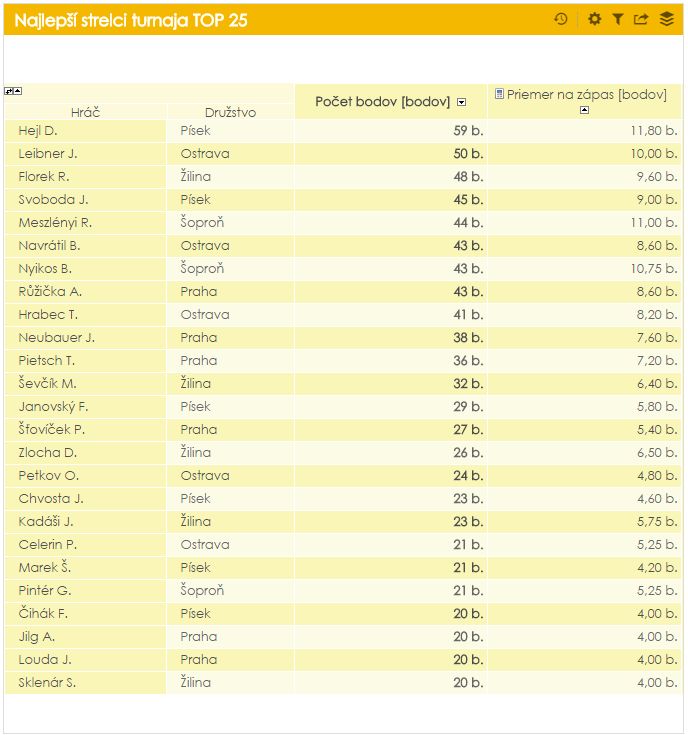
Task: Select the player name Sklenár S.
Action: pos(47,683)
